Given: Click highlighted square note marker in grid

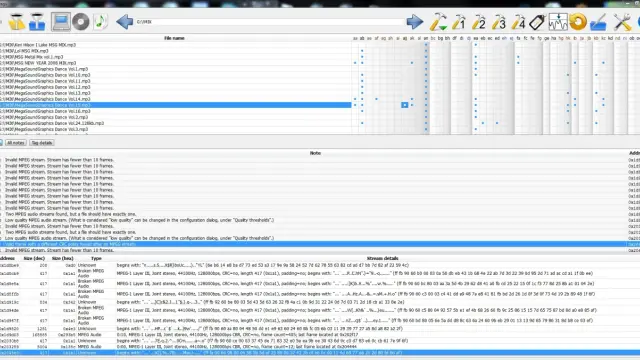Looking at the screenshot, I should tap(404, 105).
